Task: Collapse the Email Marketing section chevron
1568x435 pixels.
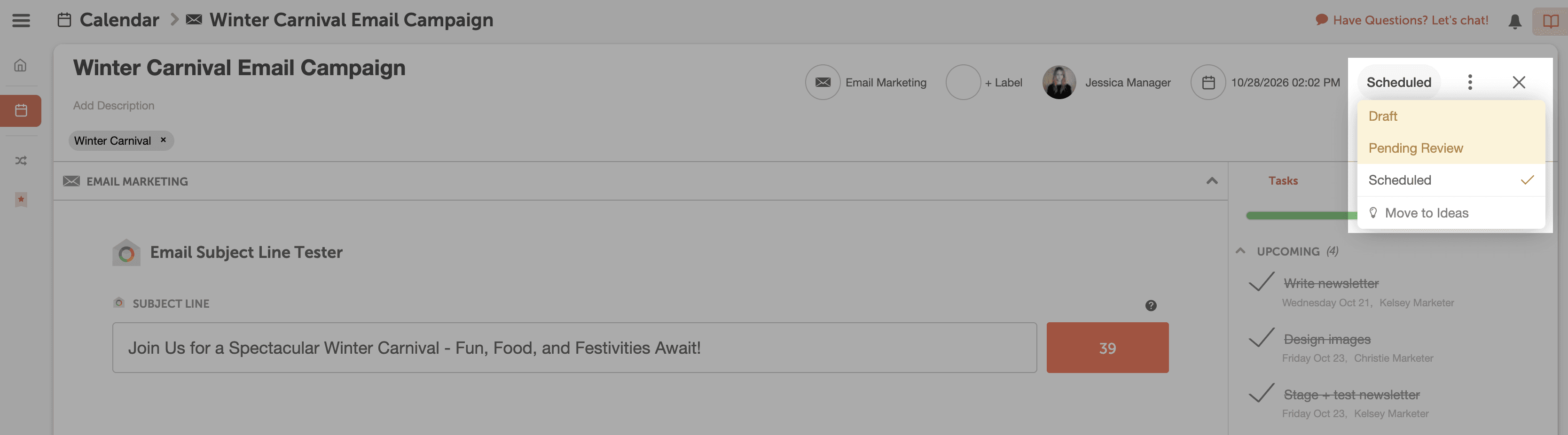Action: tap(1211, 181)
